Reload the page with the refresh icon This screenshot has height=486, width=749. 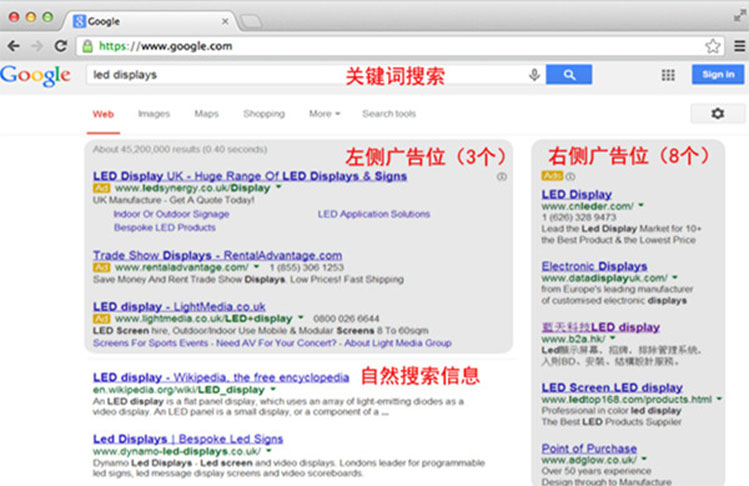click(x=60, y=46)
